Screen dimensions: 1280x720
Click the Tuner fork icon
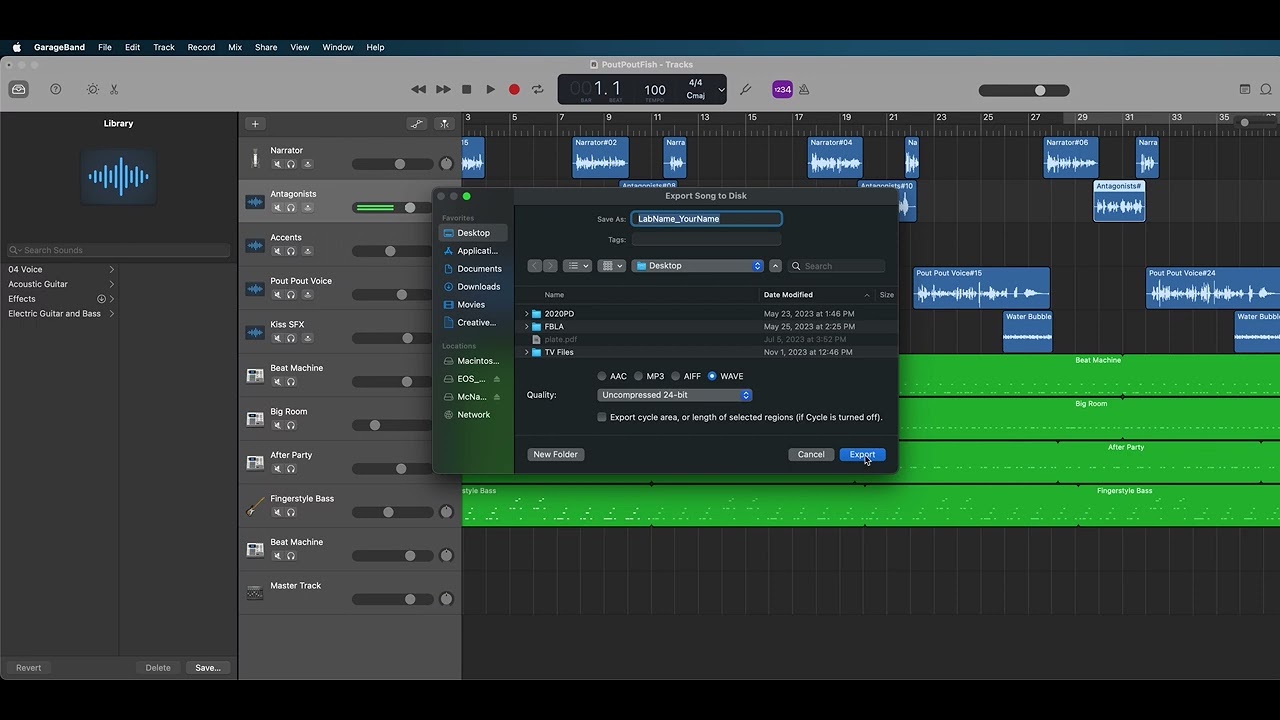[x=745, y=89]
